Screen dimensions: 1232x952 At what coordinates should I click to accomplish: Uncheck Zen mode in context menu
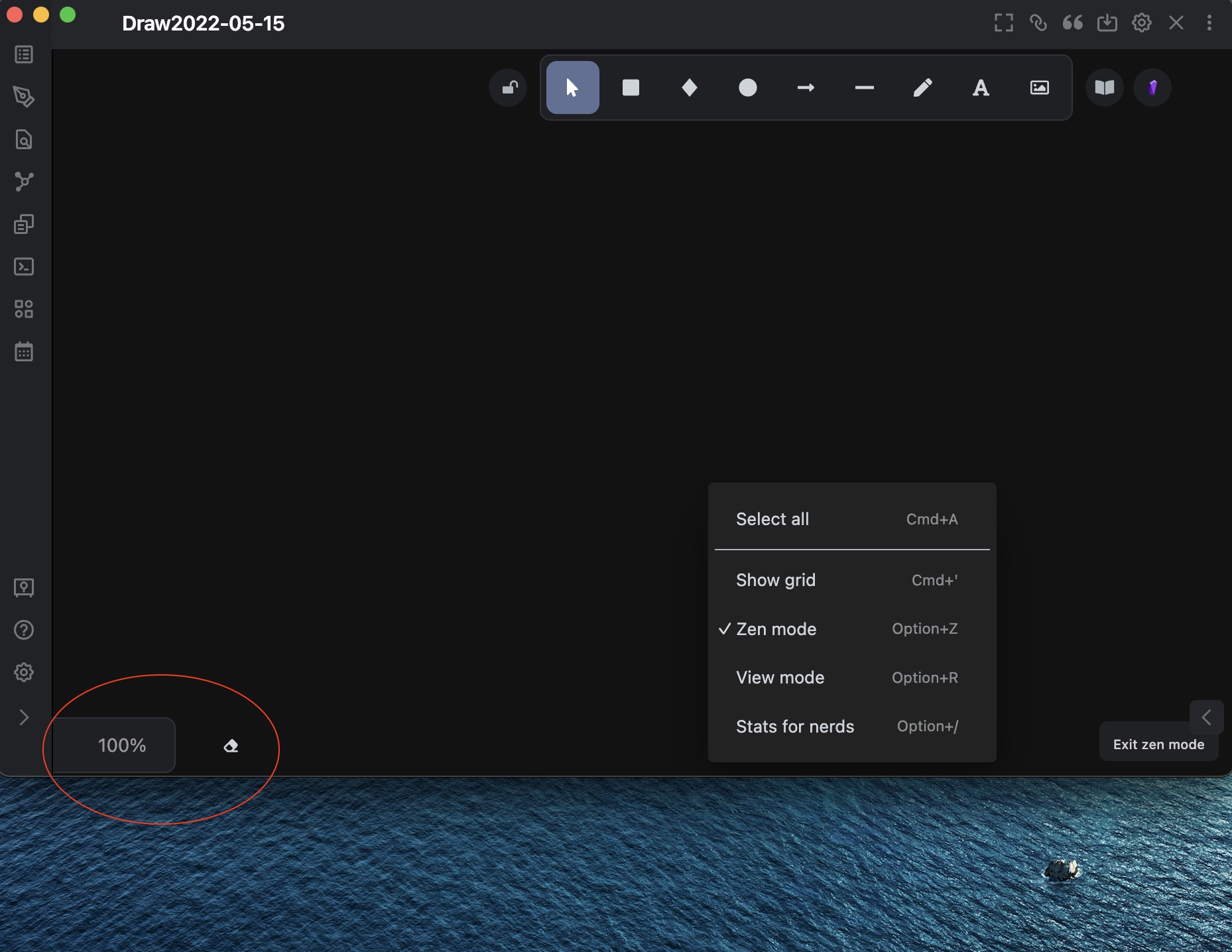pos(852,628)
